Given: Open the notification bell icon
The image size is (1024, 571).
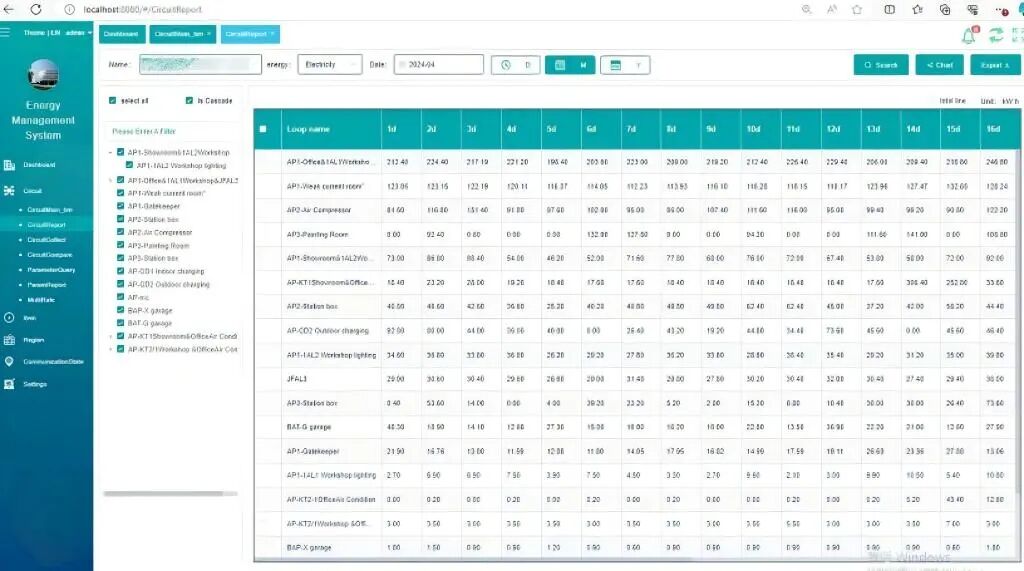Looking at the screenshot, I should (x=968, y=35).
